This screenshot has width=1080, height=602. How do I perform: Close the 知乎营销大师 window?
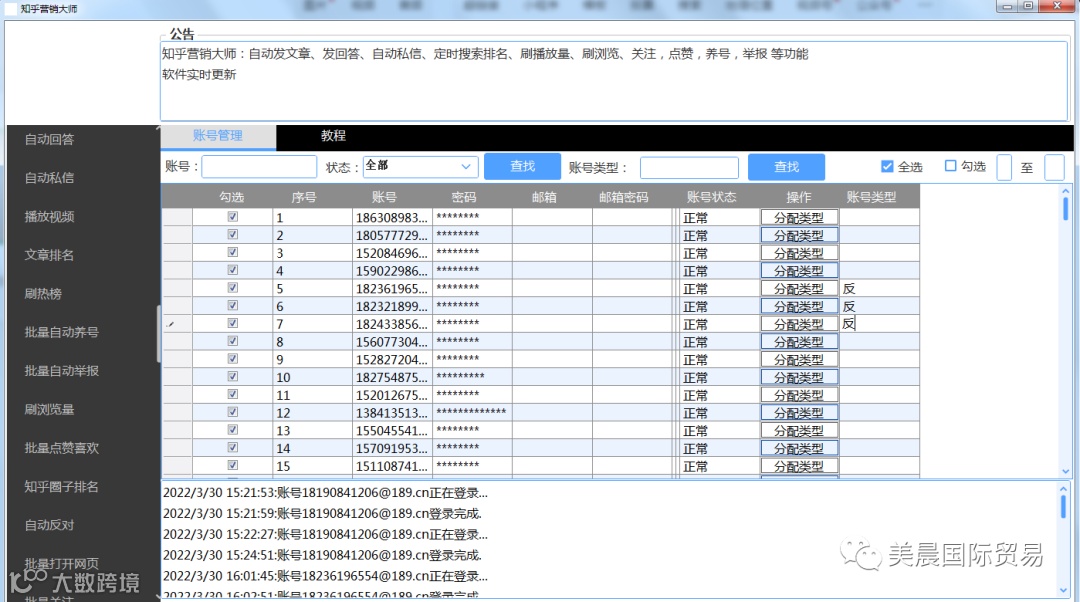1057,6
